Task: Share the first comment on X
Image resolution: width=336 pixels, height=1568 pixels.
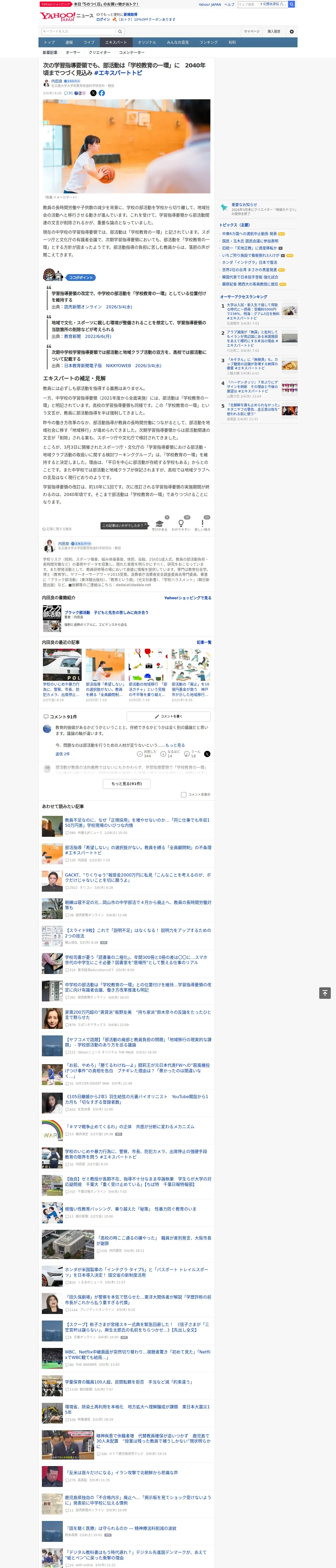Action: tap(207, 754)
